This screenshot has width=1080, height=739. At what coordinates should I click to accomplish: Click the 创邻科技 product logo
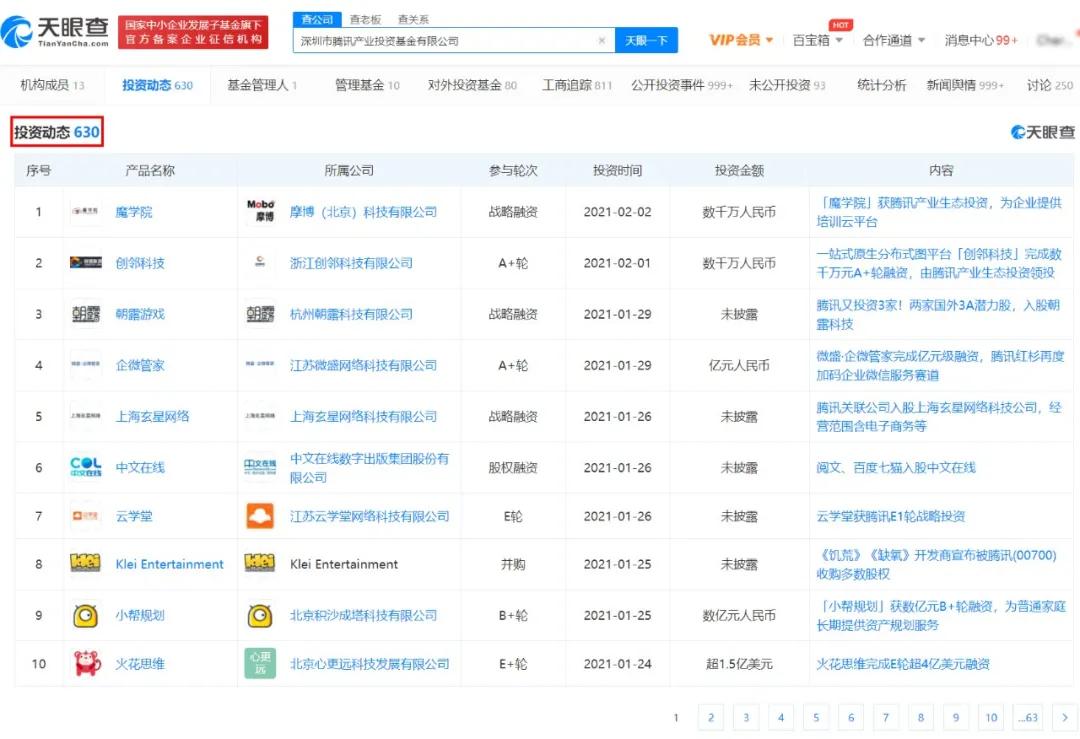tap(85, 262)
